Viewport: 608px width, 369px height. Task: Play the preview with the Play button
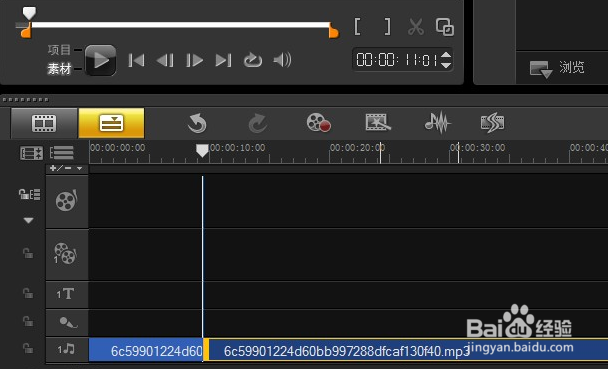pos(100,60)
